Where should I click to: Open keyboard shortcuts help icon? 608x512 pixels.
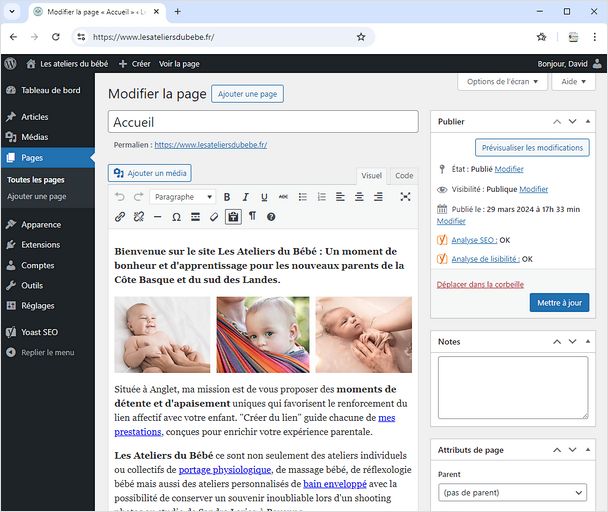(271, 217)
